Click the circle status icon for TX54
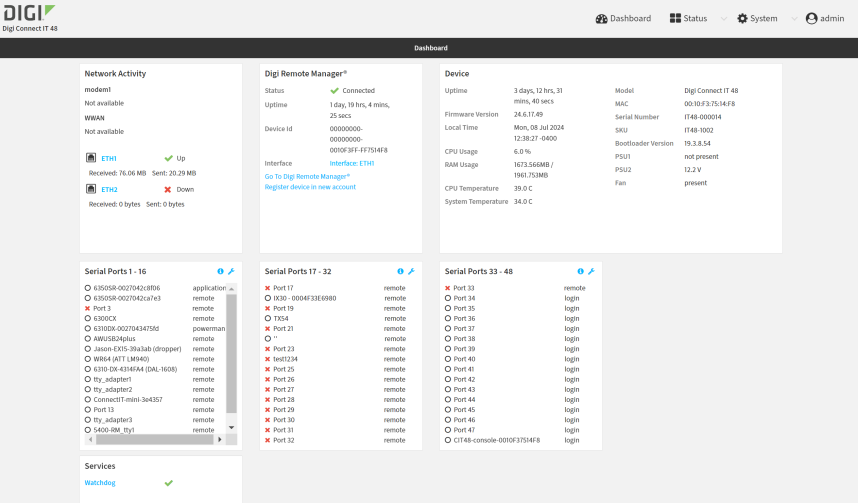Screen dimensions: 858x503 268,319
